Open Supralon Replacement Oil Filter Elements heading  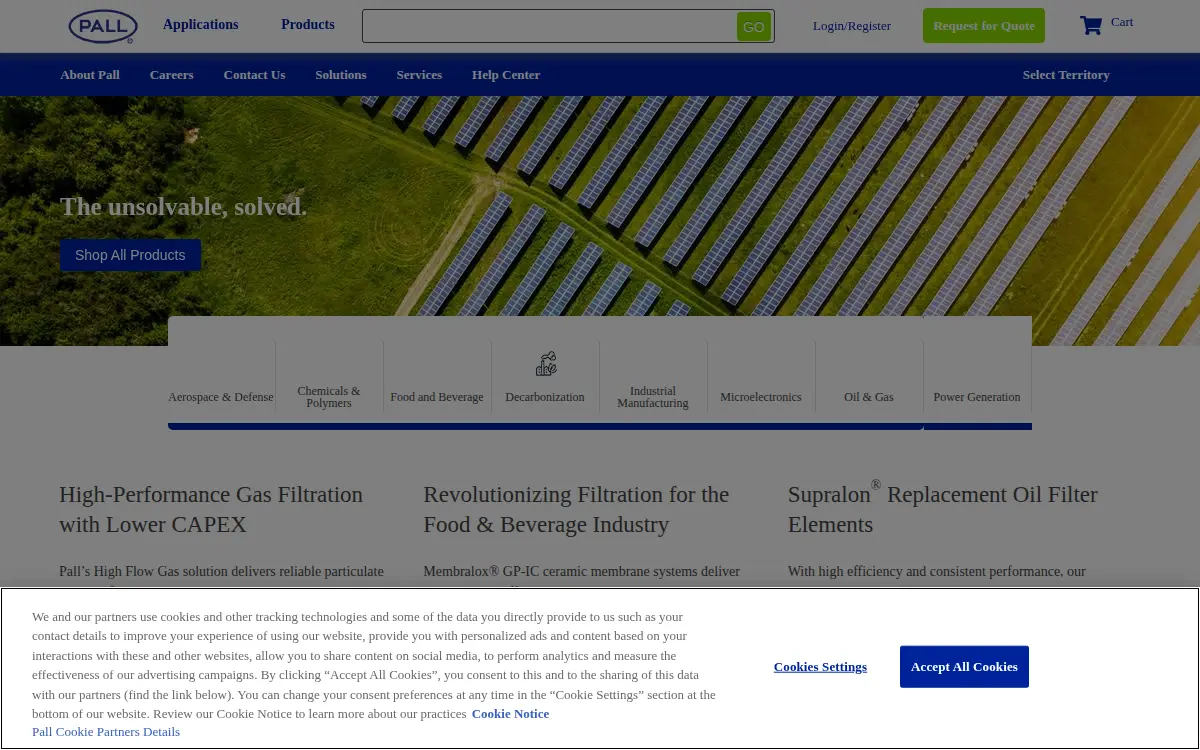[x=943, y=508]
